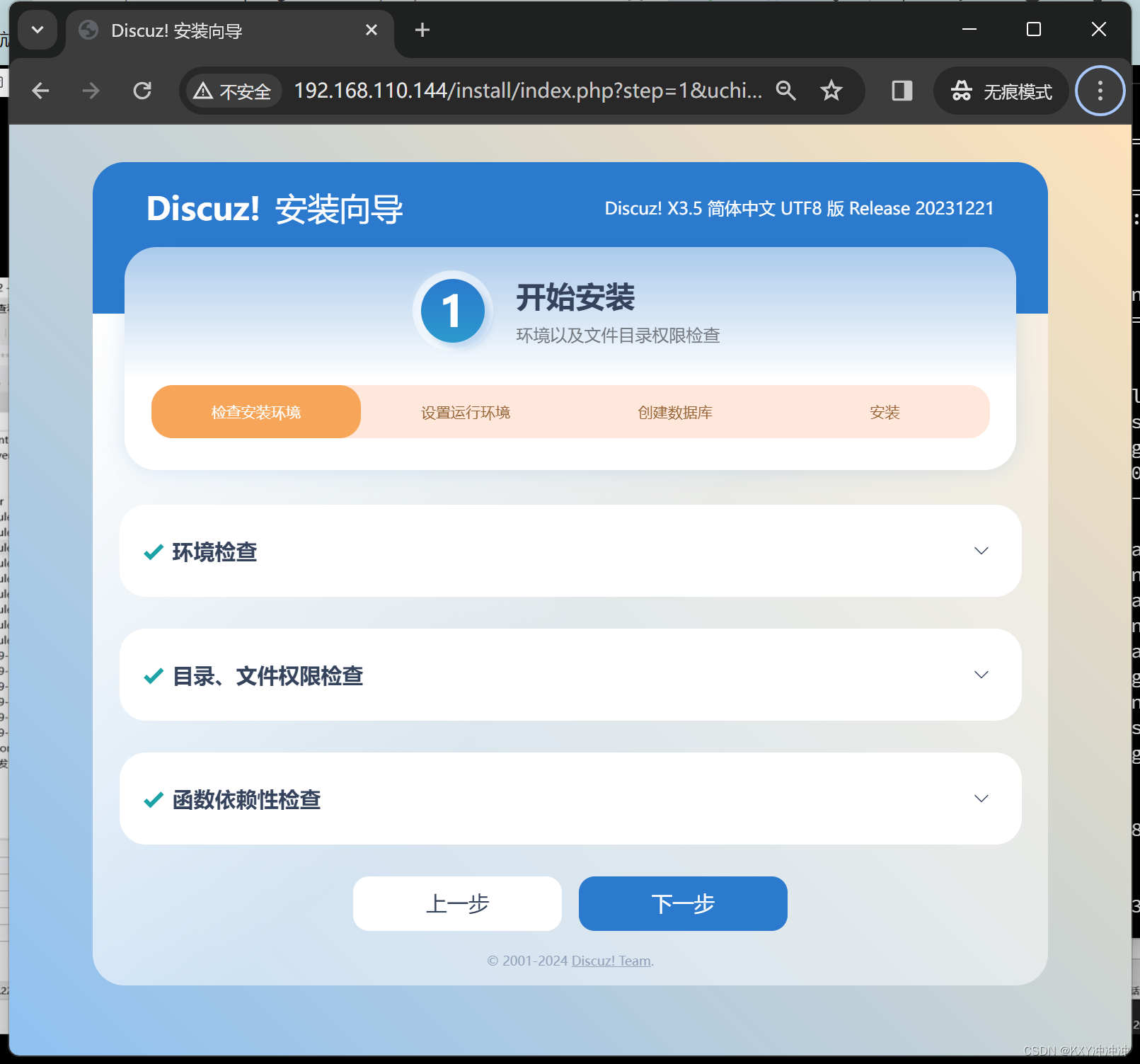This screenshot has height=1064, width=1140.
Task: Click the 环境检查 heading text
Action: 214,552
